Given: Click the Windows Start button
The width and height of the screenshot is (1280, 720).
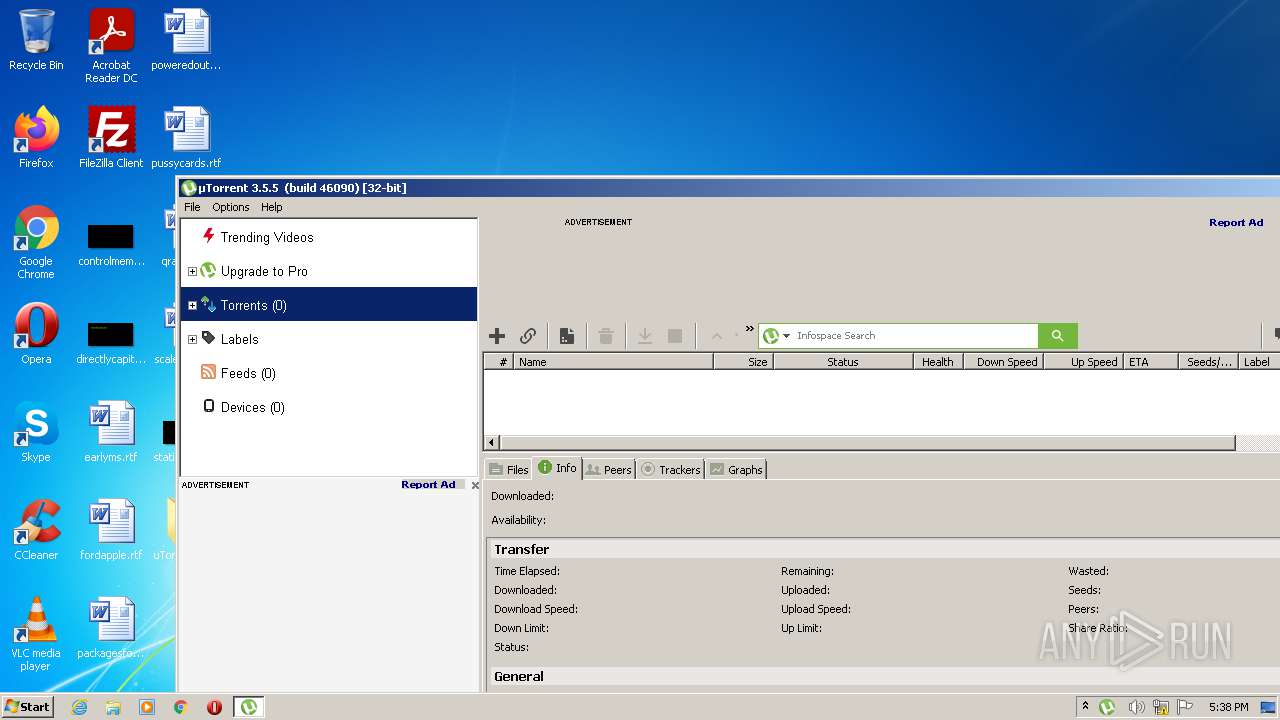Looking at the screenshot, I should [27, 706].
